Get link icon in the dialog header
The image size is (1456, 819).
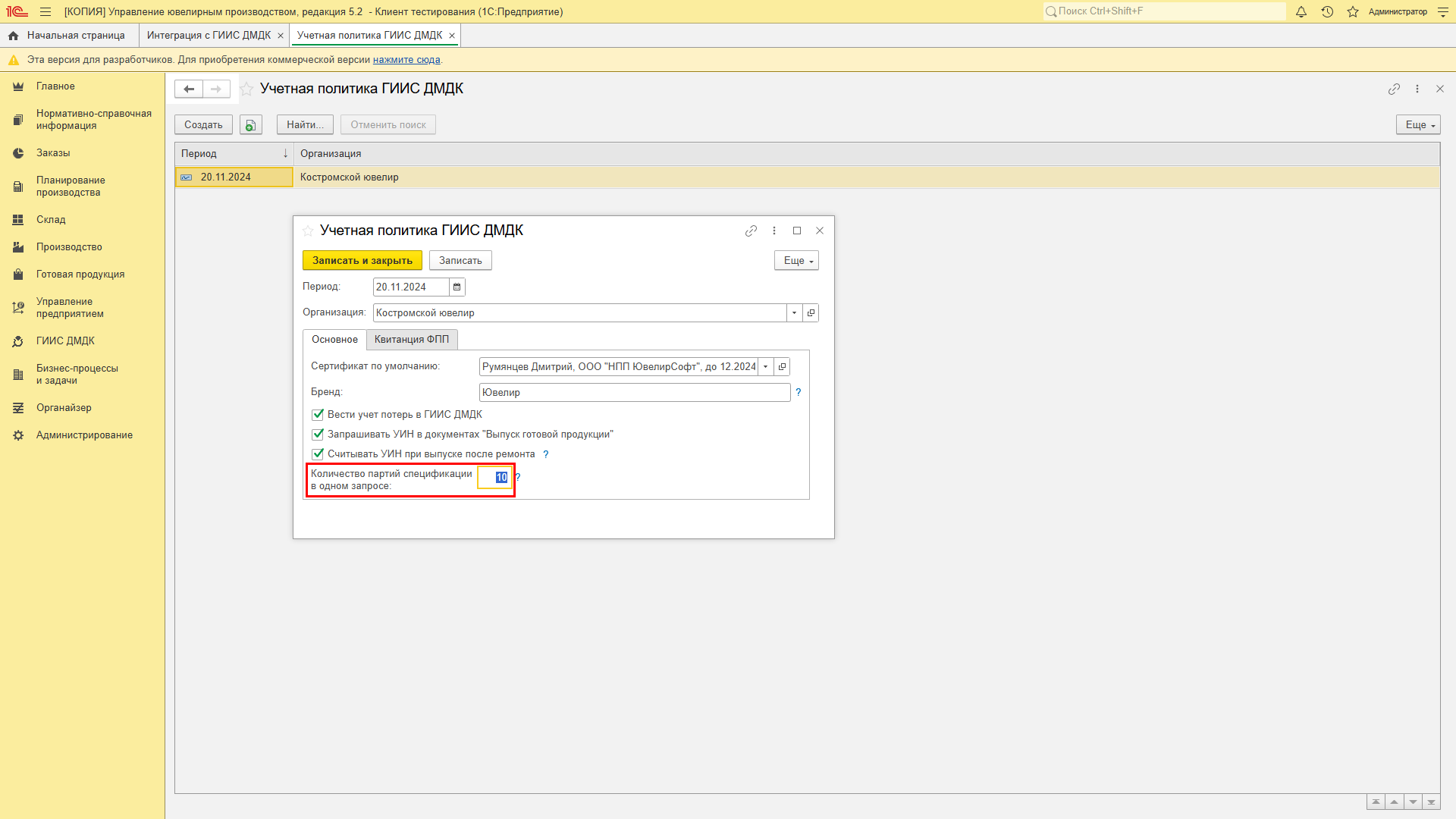click(x=751, y=231)
